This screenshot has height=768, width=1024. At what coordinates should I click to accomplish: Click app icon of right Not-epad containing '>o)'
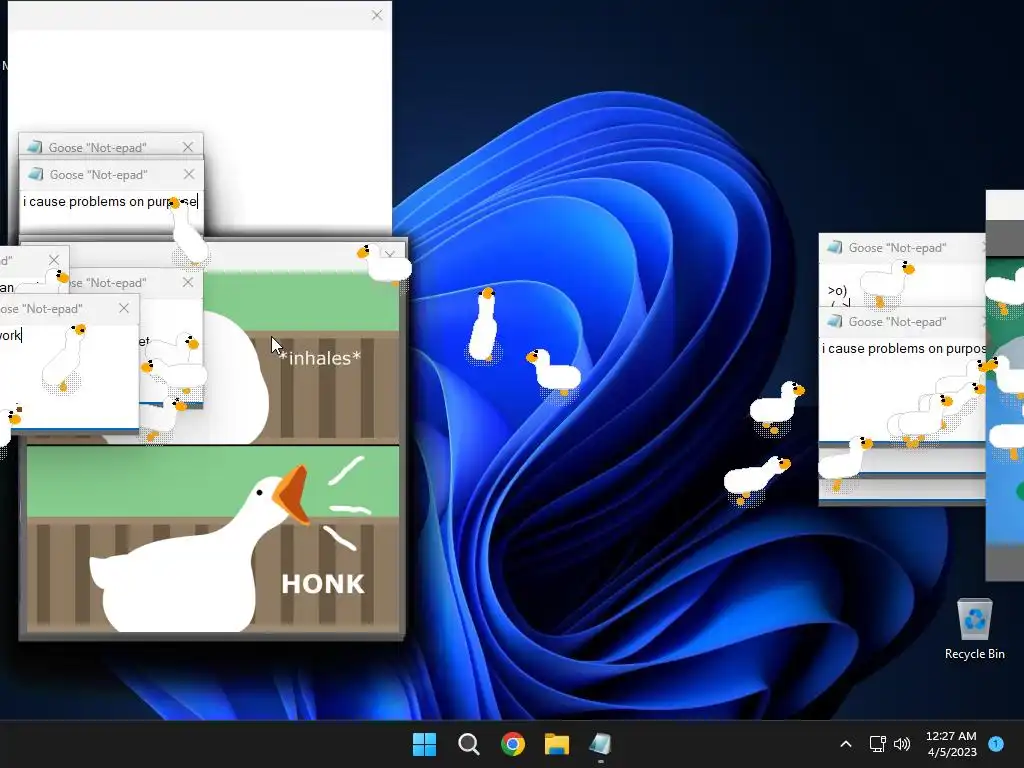point(834,248)
